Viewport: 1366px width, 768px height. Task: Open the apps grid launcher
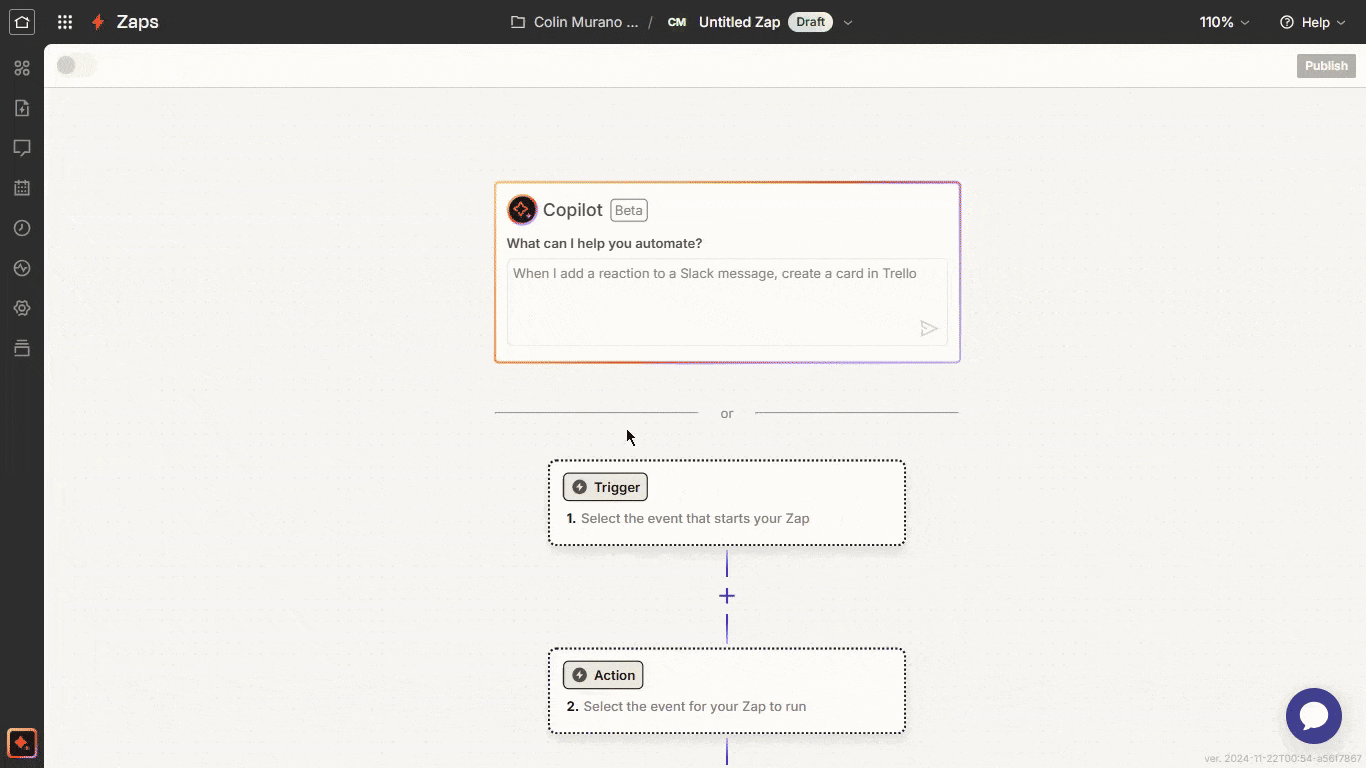[65, 22]
